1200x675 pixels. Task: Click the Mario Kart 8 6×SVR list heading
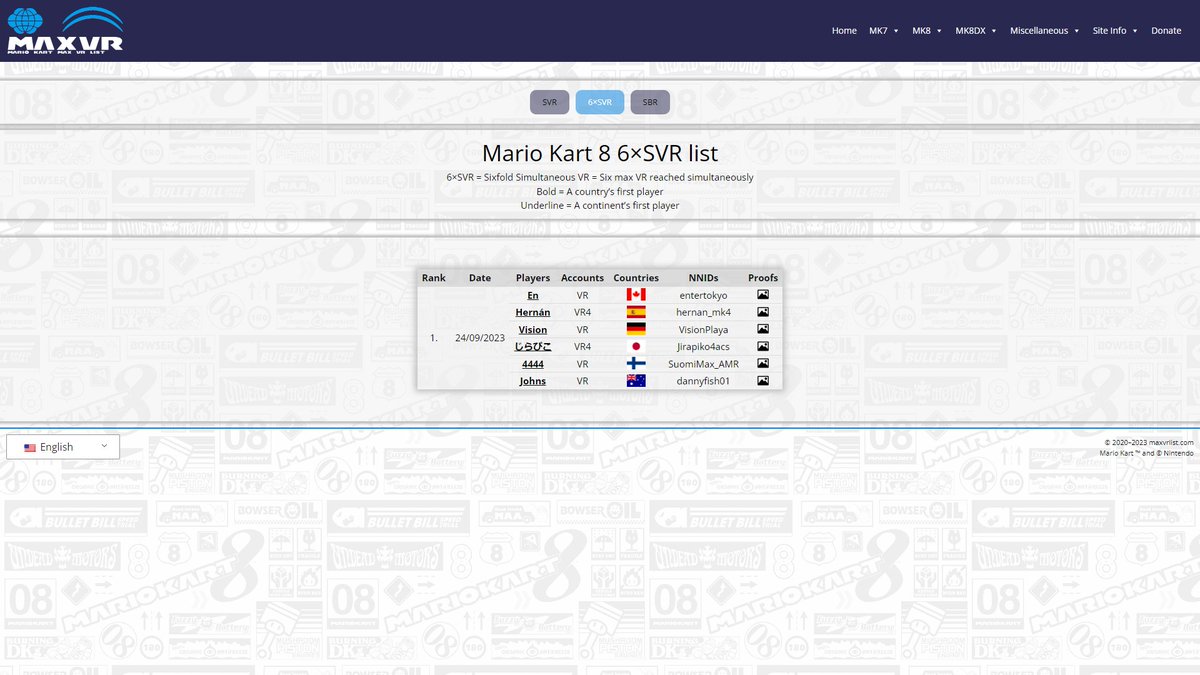[600, 153]
